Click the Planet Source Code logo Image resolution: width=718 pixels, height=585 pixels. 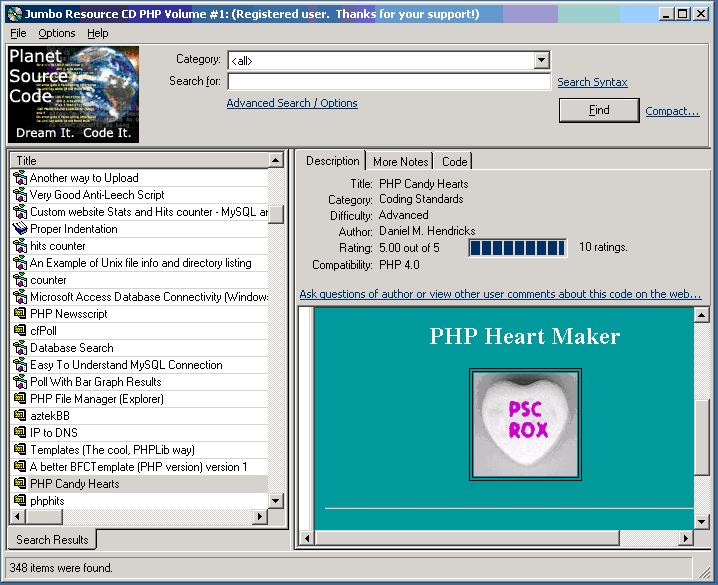(x=73, y=94)
